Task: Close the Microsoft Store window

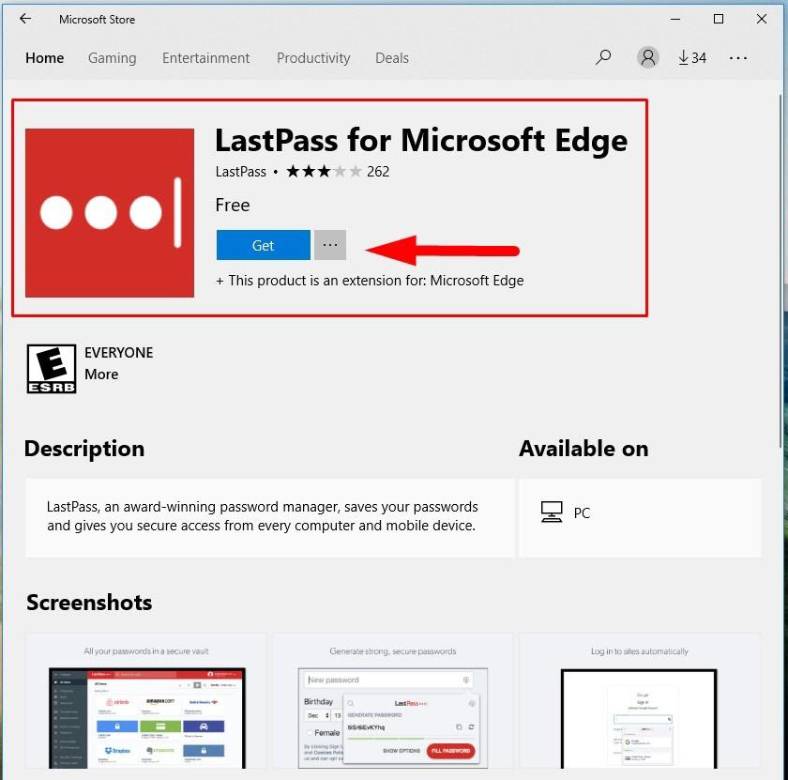Action: coord(761,19)
